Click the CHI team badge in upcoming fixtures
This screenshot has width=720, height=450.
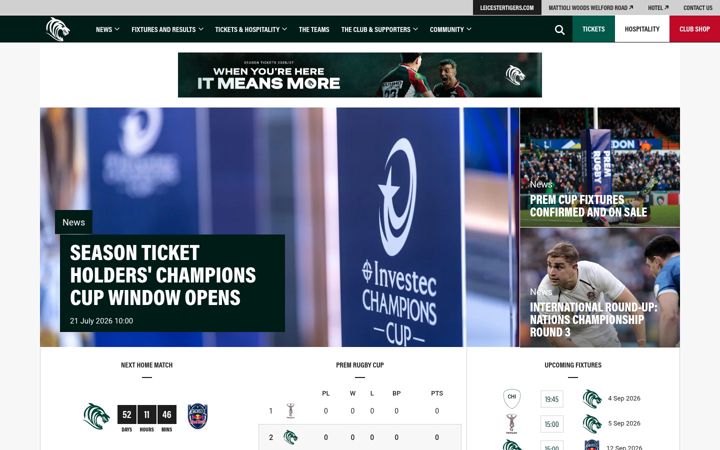512,398
